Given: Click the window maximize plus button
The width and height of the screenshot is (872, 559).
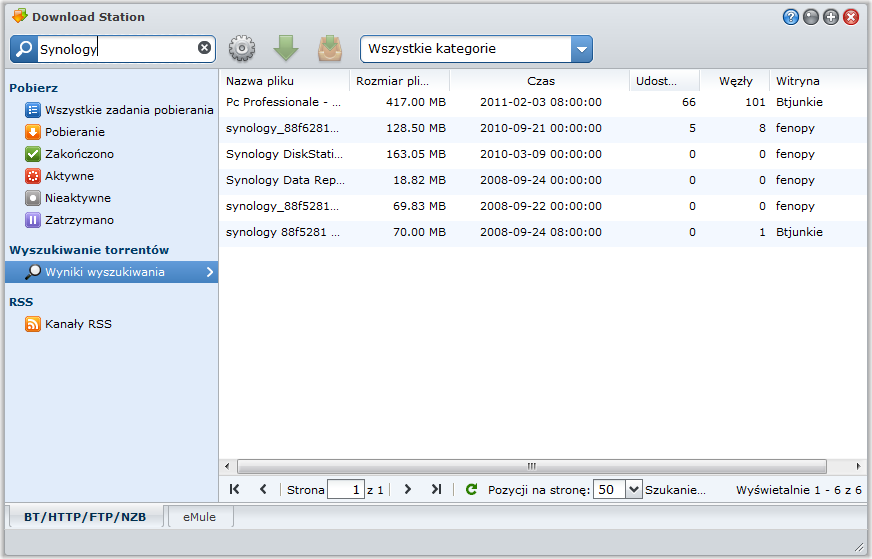Looking at the screenshot, I should tap(831, 17).
